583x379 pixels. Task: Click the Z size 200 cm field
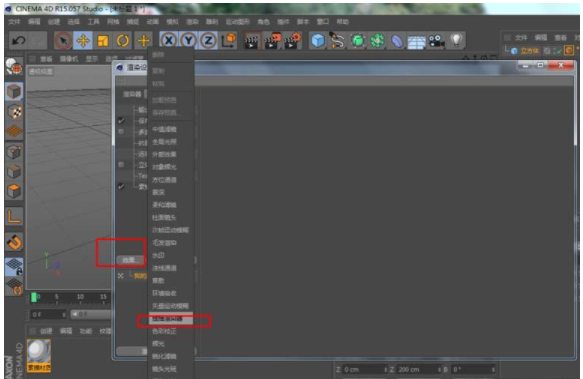[x=419, y=369]
